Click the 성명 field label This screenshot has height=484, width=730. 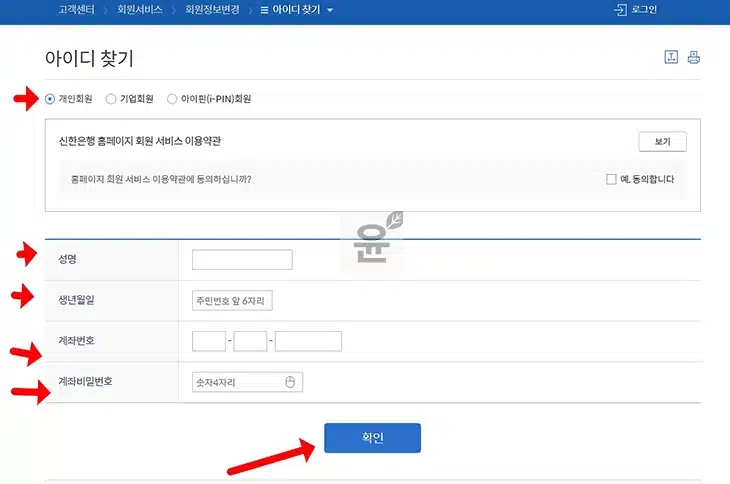point(68,259)
